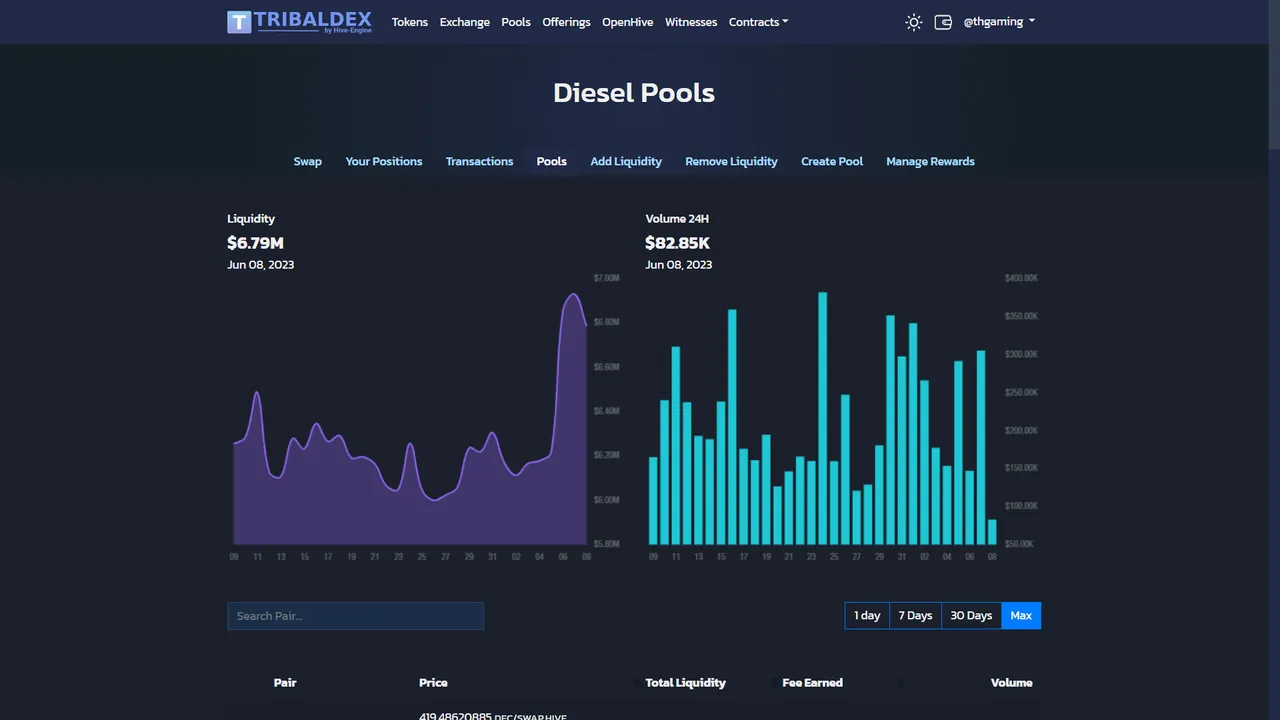Open Manage Rewards tab
The width and height of the screenshot is (1280, 720).
pos(930,161)
